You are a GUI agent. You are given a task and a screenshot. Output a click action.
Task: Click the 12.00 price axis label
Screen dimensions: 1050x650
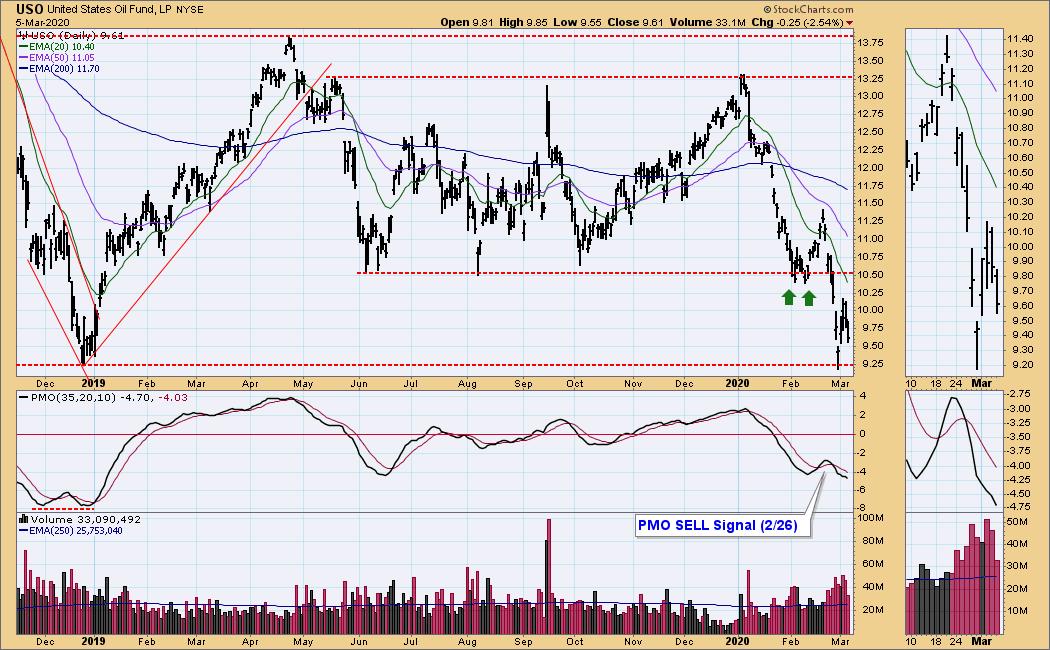pos(869,167)
